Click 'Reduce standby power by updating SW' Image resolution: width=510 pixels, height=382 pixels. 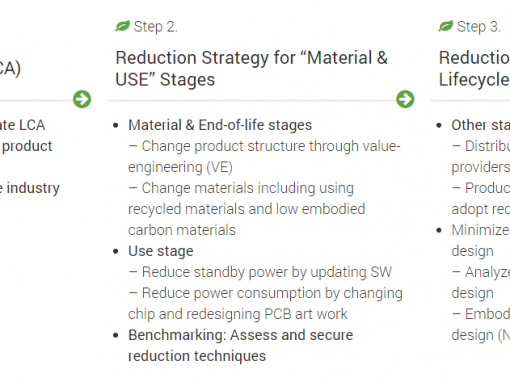point(260,272)
